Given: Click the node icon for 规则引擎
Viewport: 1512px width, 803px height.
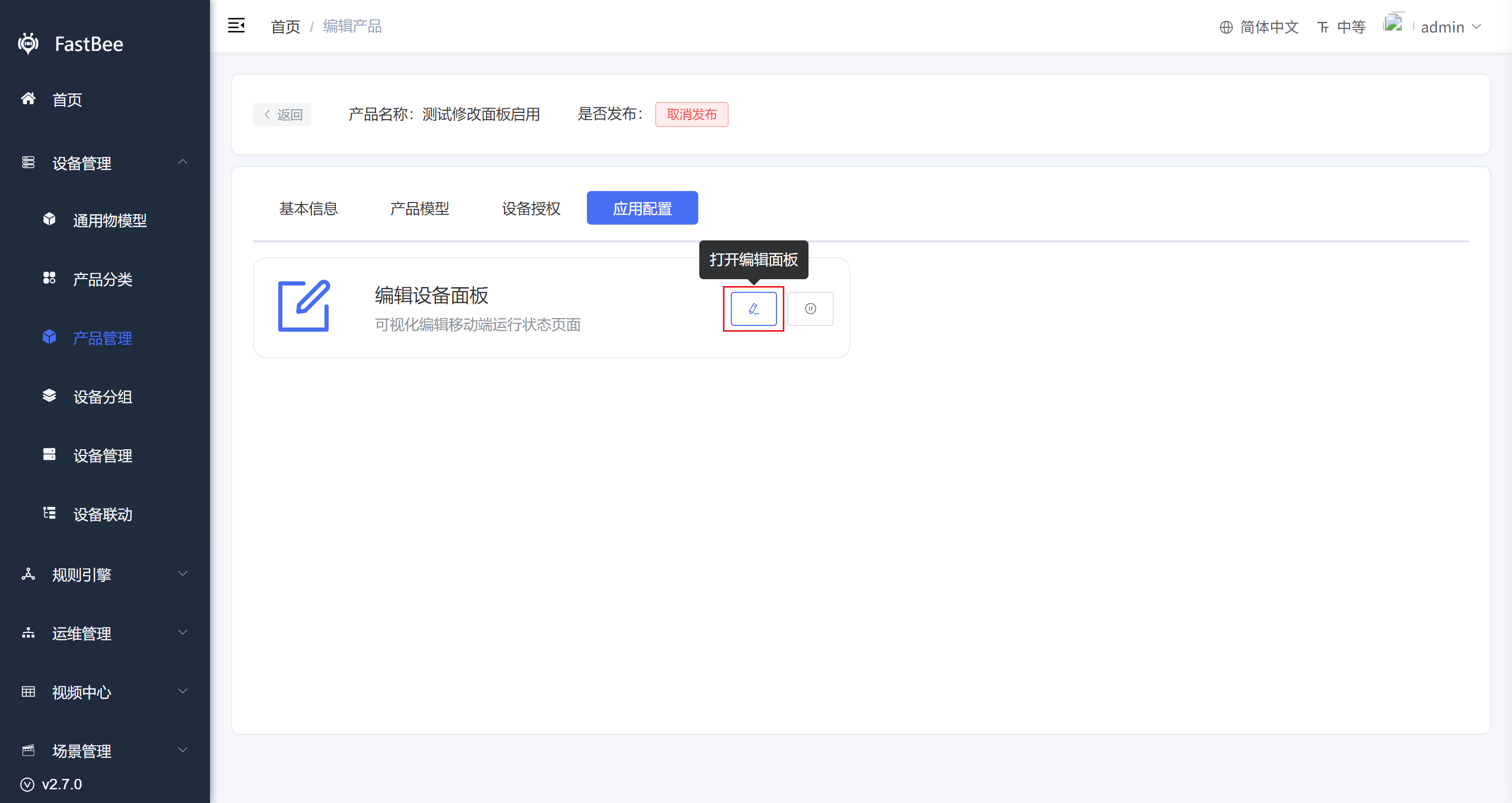Looking at the screenshot, I should click(28, 574).
